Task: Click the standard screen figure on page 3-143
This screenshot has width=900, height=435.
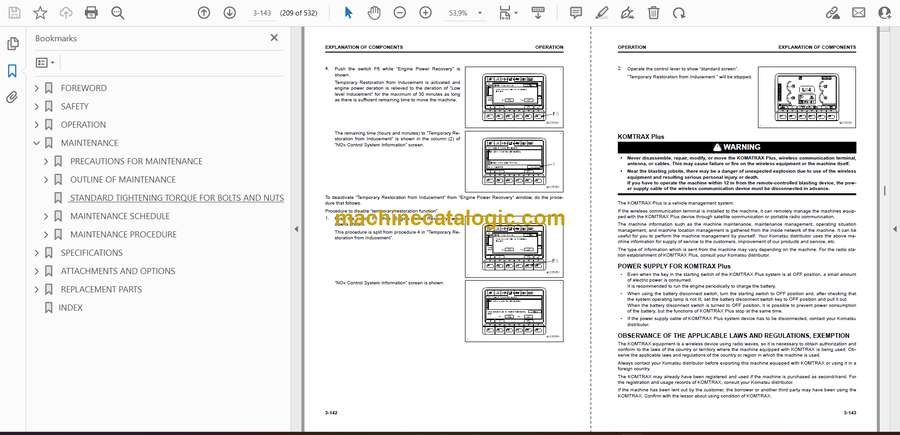Action: click(807, 97)
